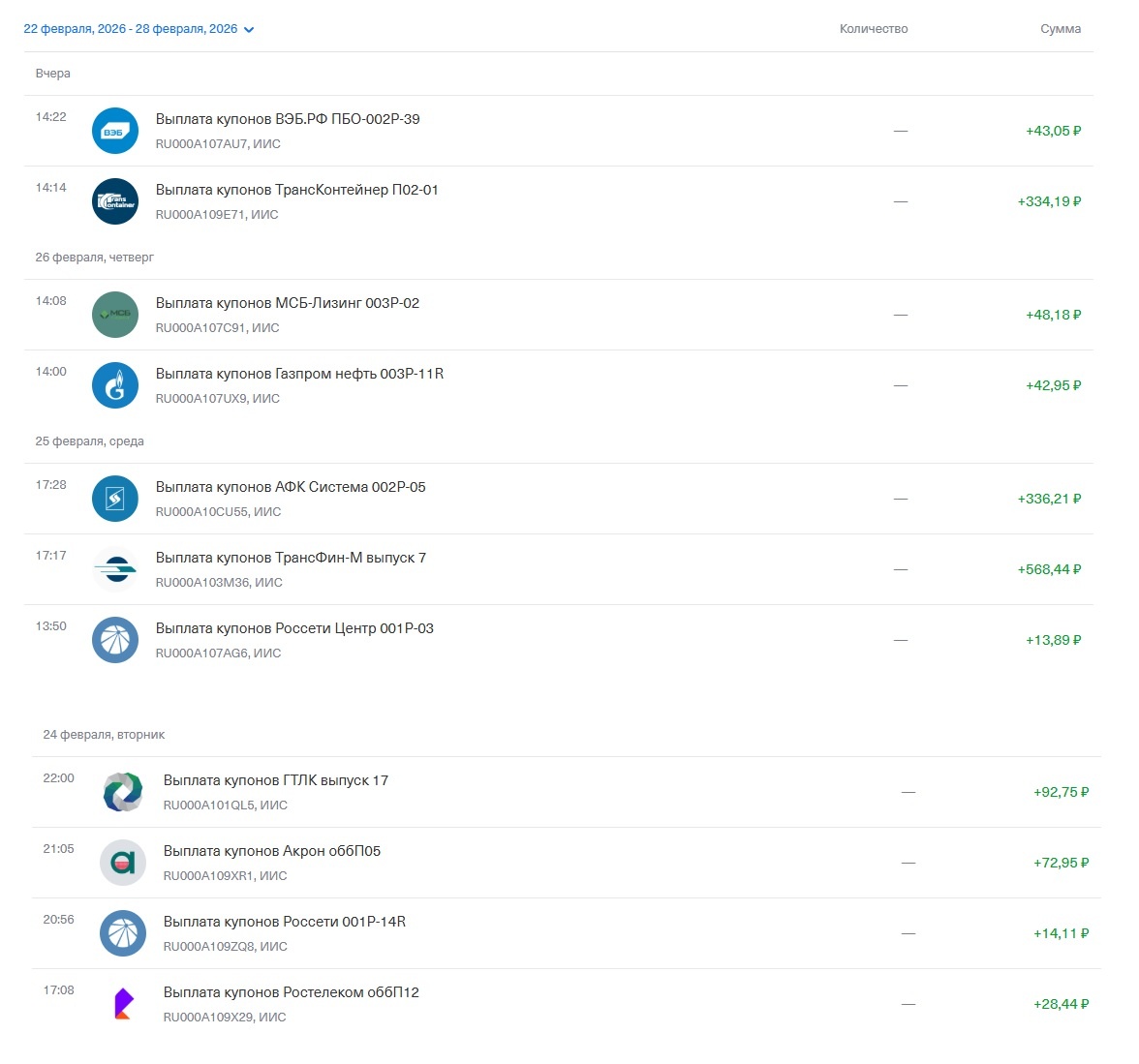
Task: Click the amount +334,19 ₽
Action: [1049, 201]
